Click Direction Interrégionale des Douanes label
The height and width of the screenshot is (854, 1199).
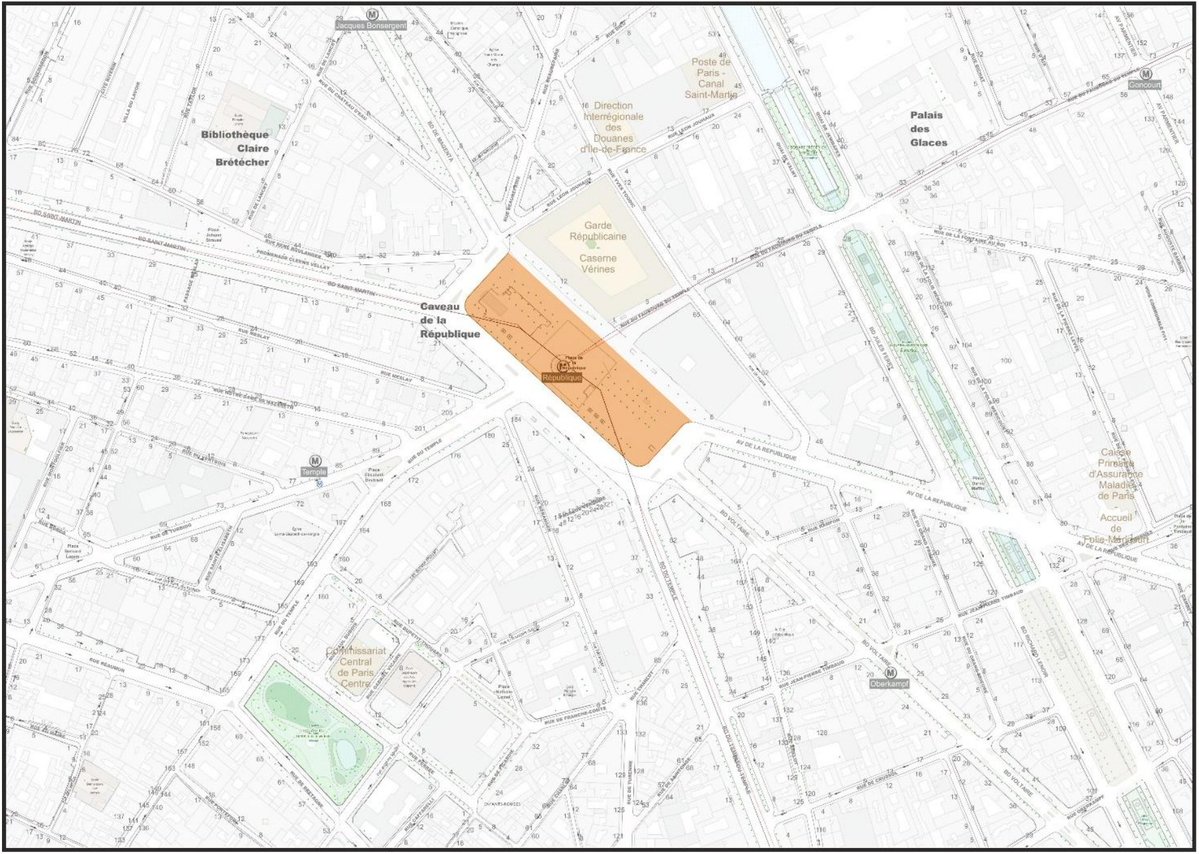[615, 127]
